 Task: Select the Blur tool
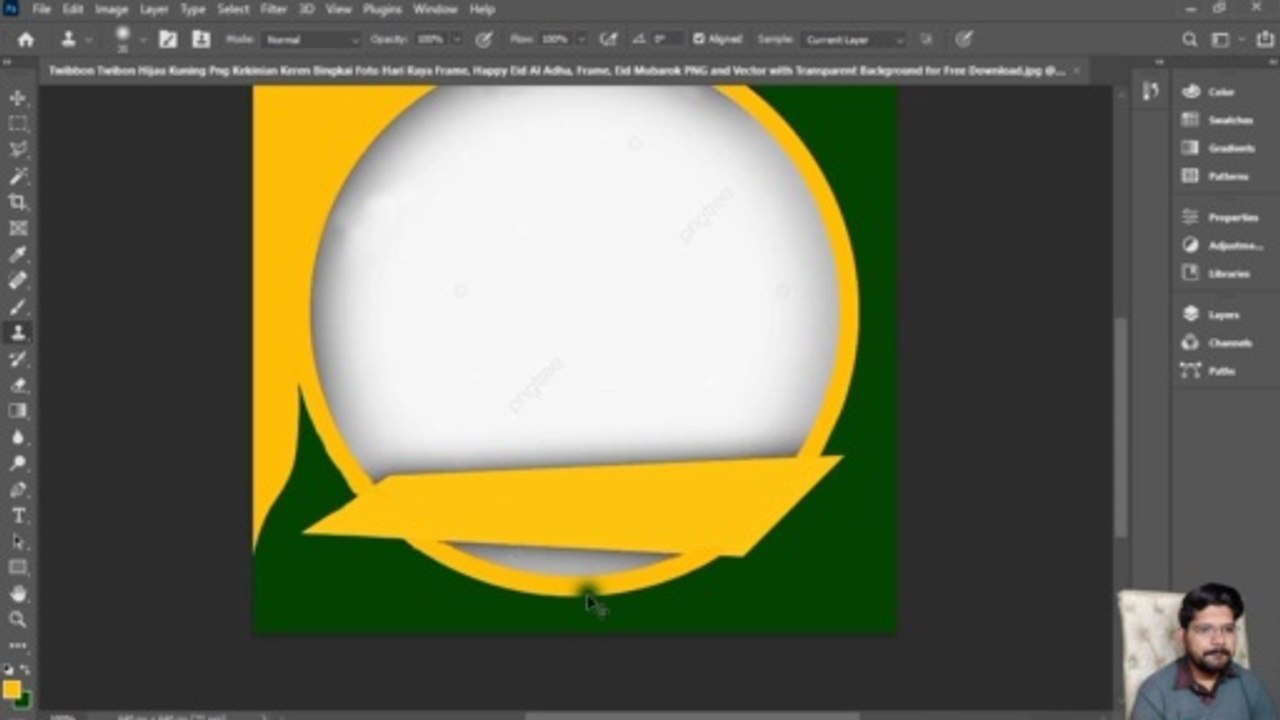click(18, 437)
